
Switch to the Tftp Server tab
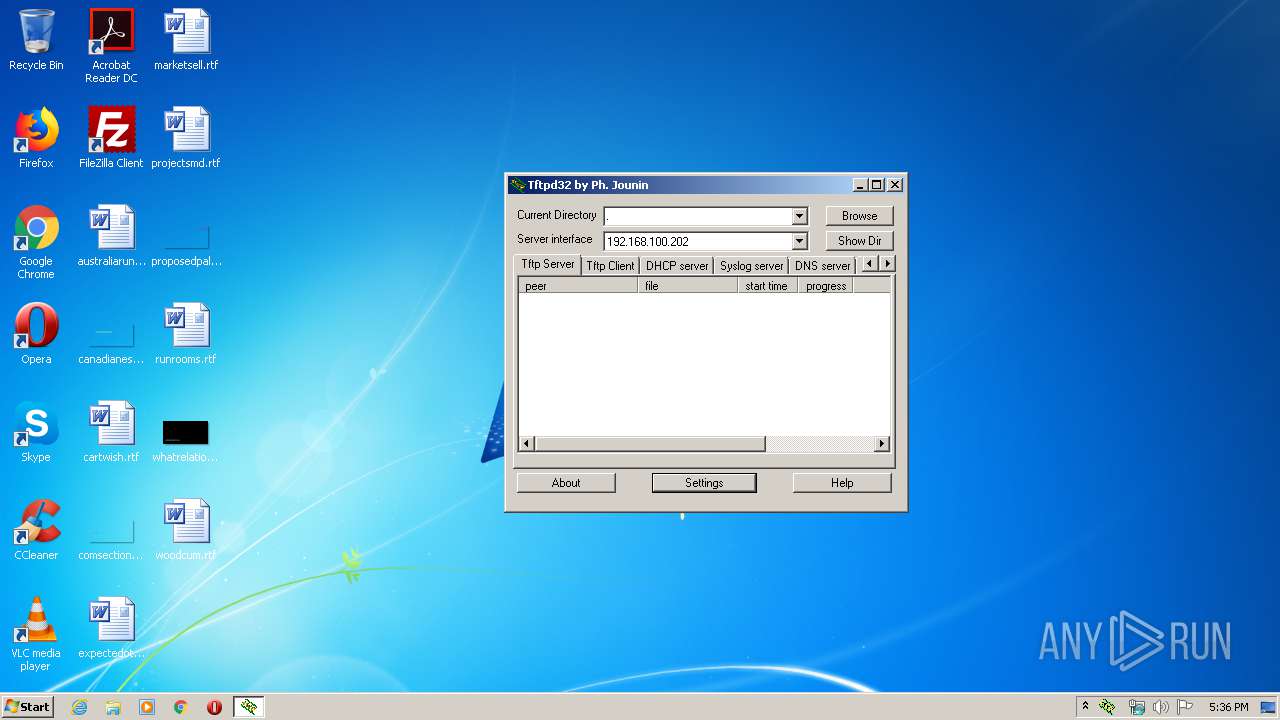[548, 264]
